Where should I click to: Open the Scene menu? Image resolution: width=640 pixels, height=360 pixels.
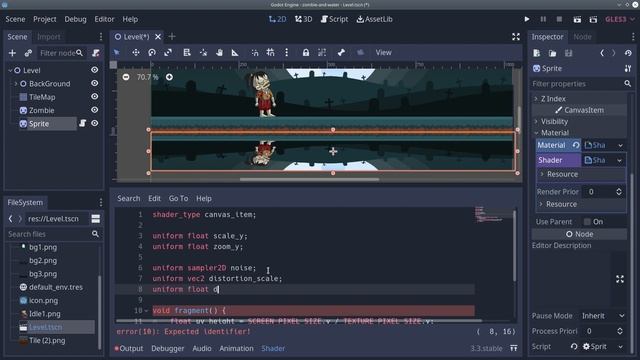[x=15, y=19]
